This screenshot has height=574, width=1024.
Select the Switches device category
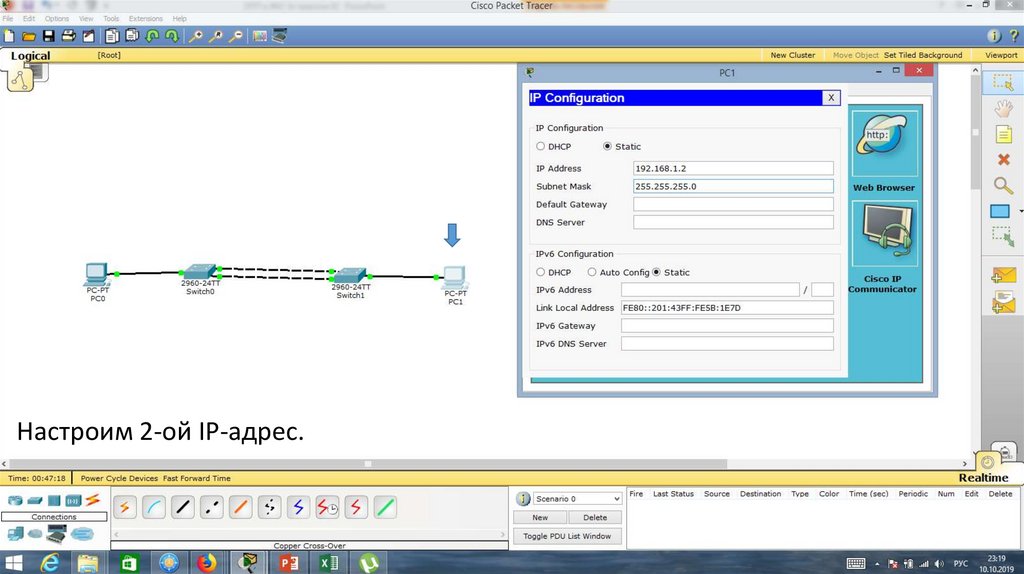click(x=35, y=501)
